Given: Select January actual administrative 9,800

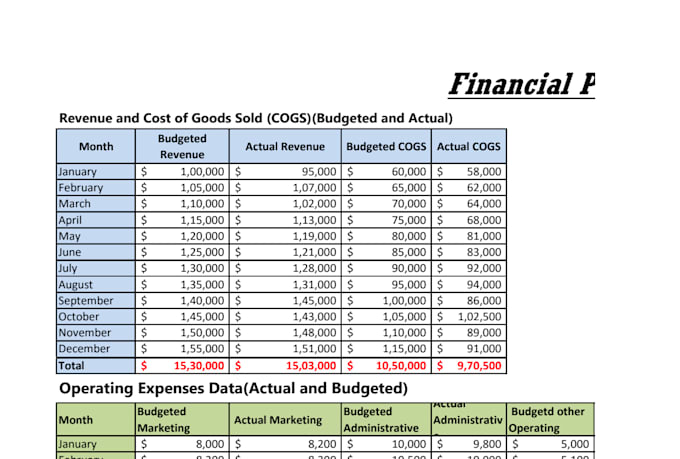Looking at the screenshot, I should 469,444.
